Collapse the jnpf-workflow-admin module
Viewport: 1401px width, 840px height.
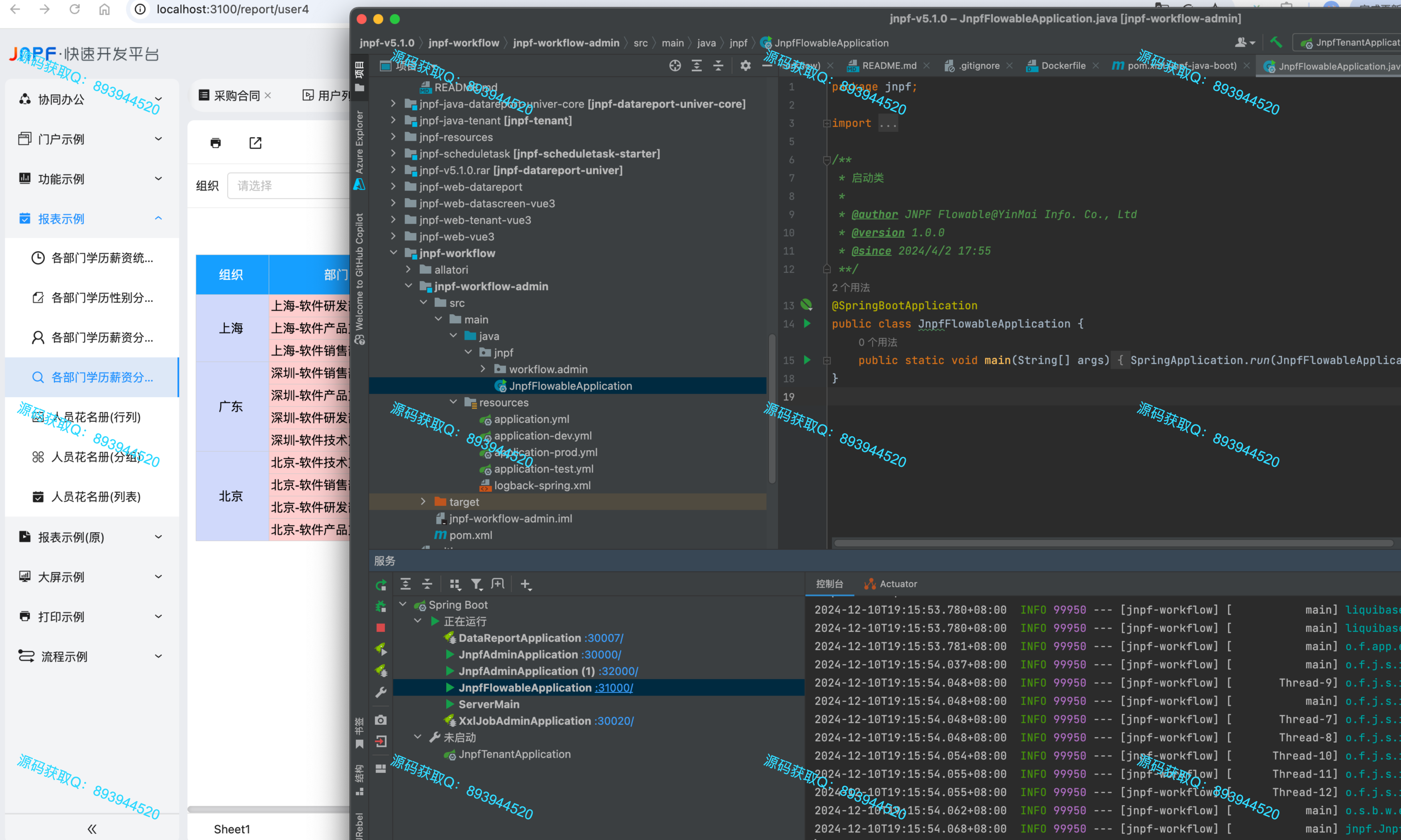point(408,286)
